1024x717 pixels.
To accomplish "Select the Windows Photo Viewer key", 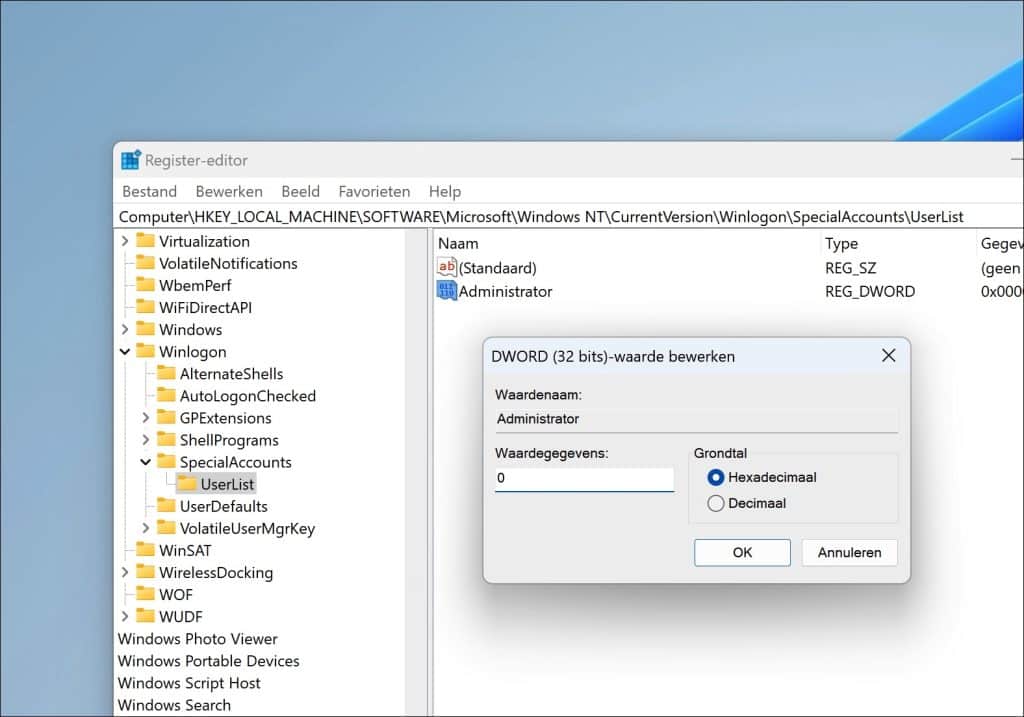I will coord(197,639).
